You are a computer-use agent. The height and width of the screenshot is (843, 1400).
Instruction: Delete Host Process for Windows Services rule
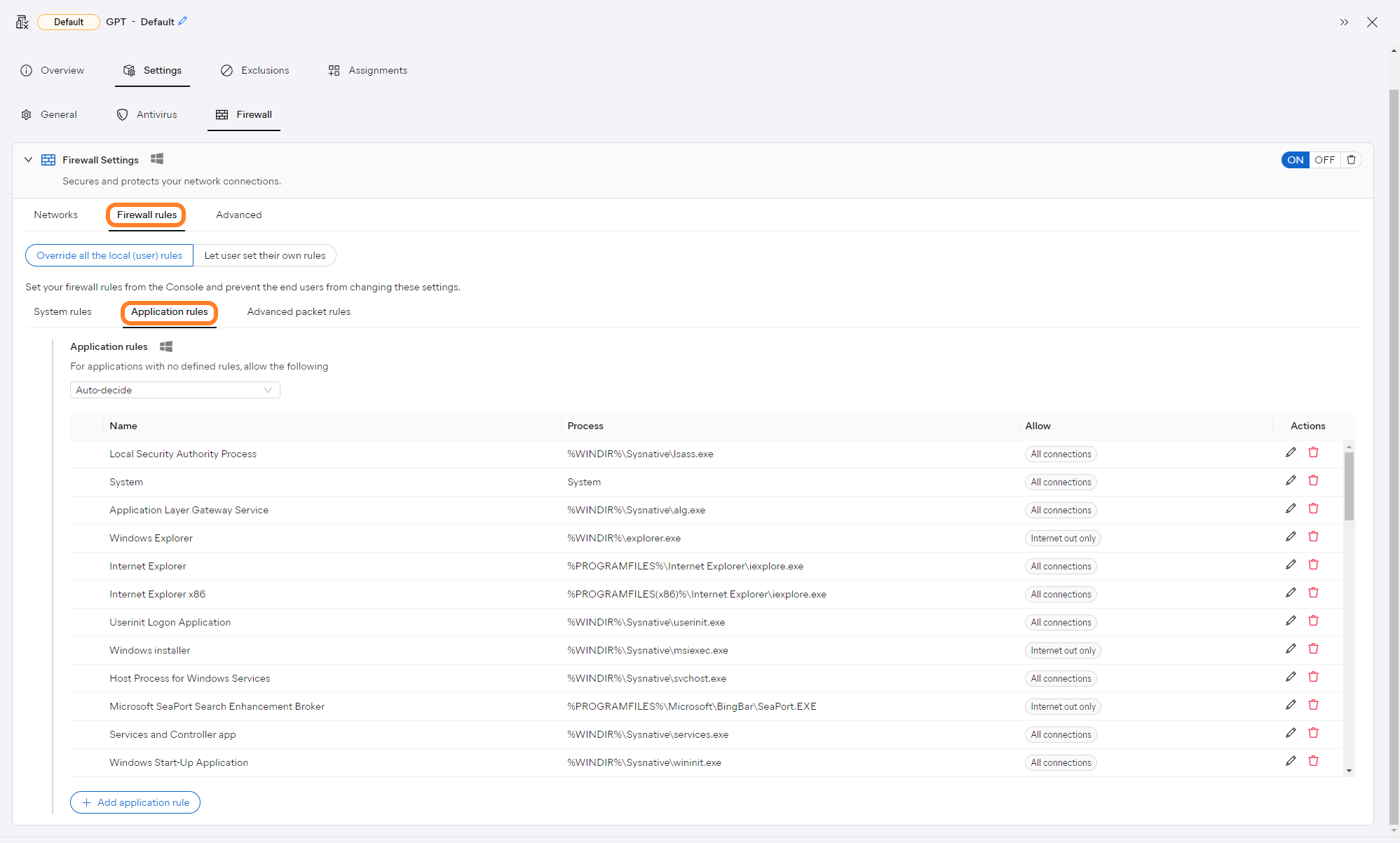point(1313,677)
